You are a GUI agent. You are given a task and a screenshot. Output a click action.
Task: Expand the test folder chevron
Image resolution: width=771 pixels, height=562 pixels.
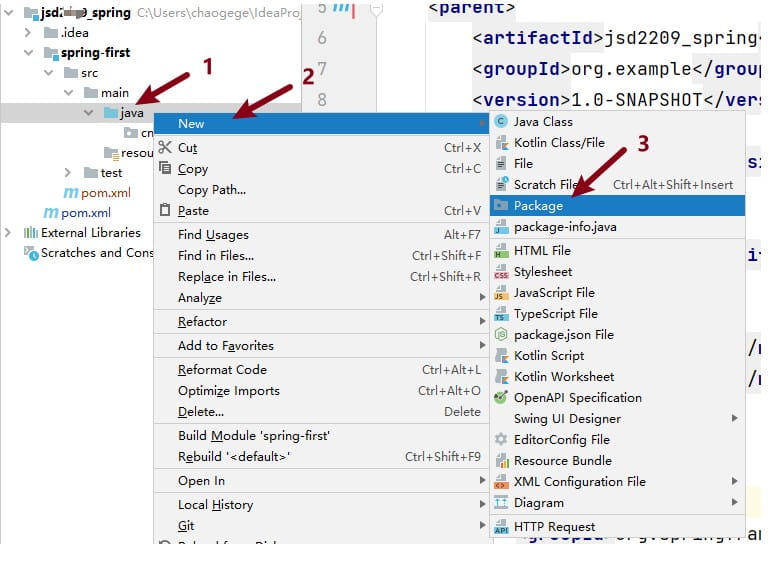pos(68,173)
